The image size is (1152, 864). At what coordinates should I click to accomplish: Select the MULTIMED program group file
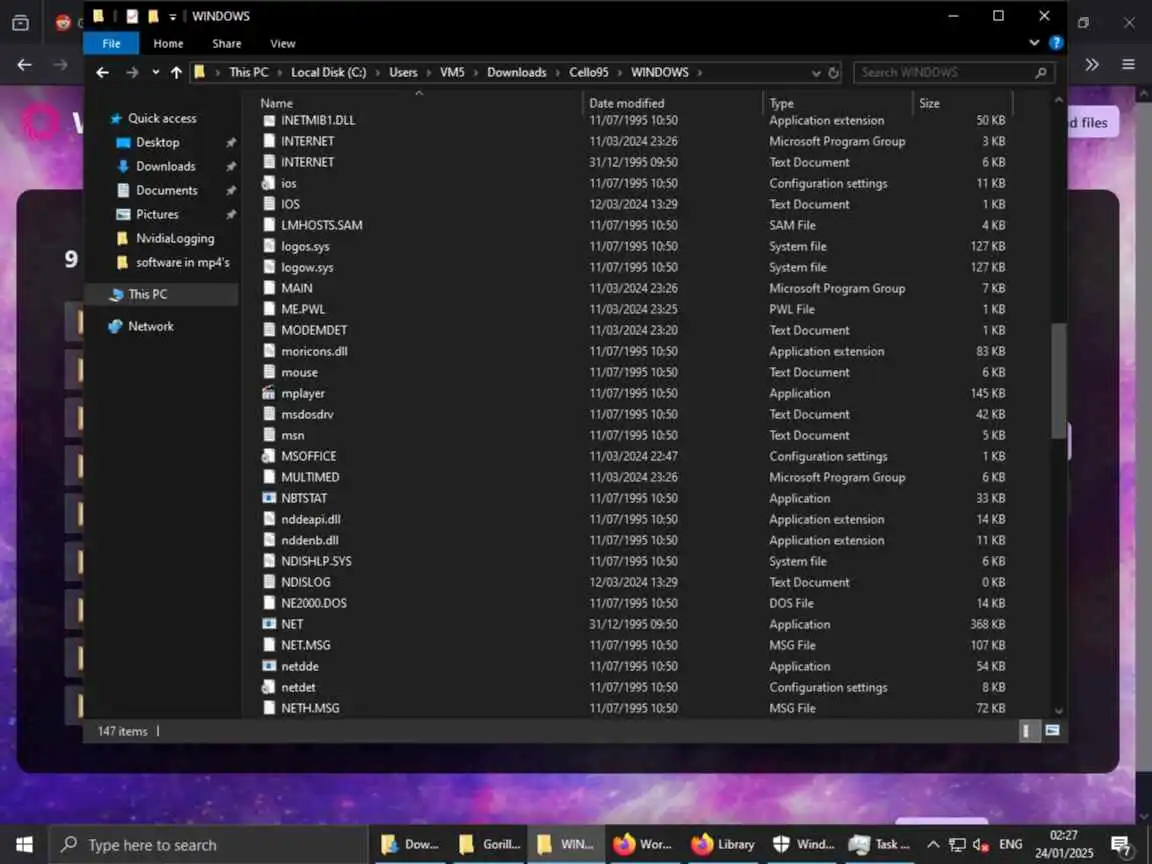310,478
